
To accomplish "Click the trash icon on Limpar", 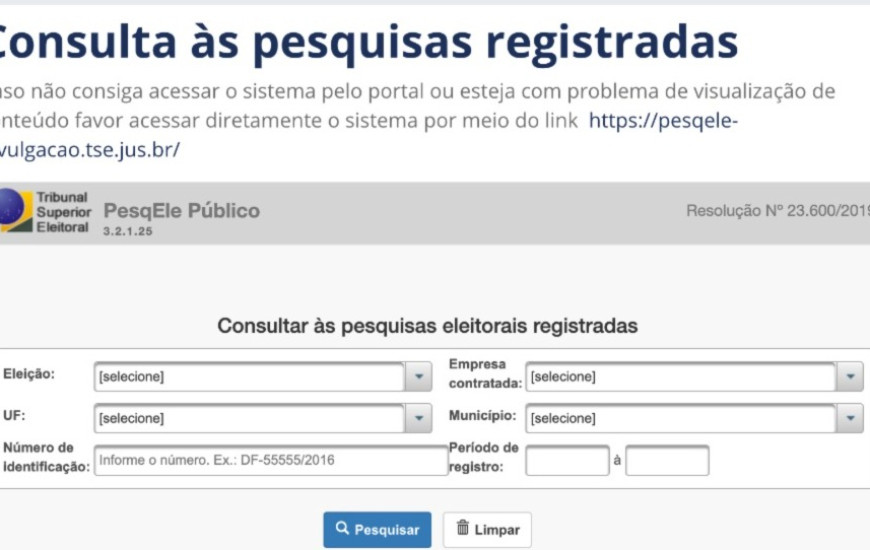I will coord(463,528).
